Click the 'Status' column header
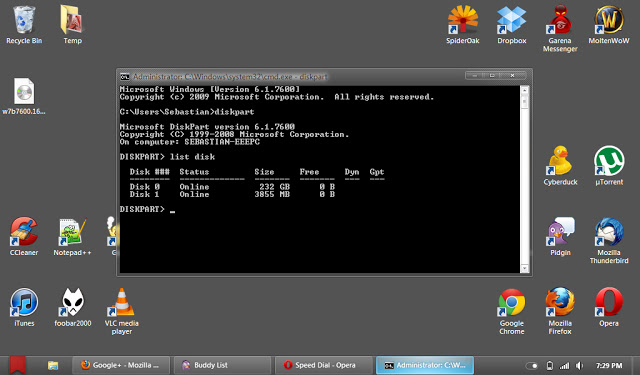 194,172
